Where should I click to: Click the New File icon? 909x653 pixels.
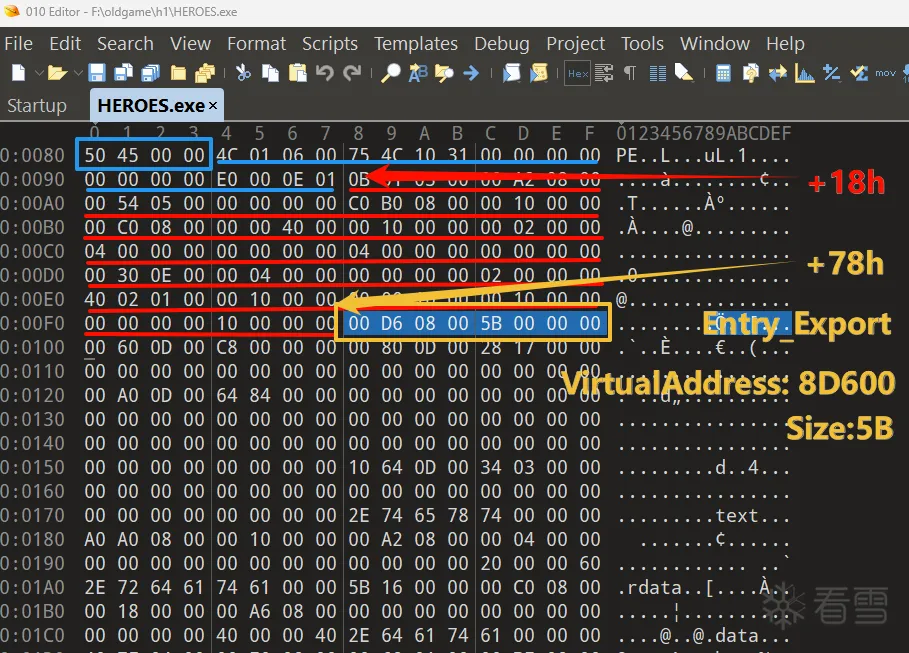(x=18, y=73)
